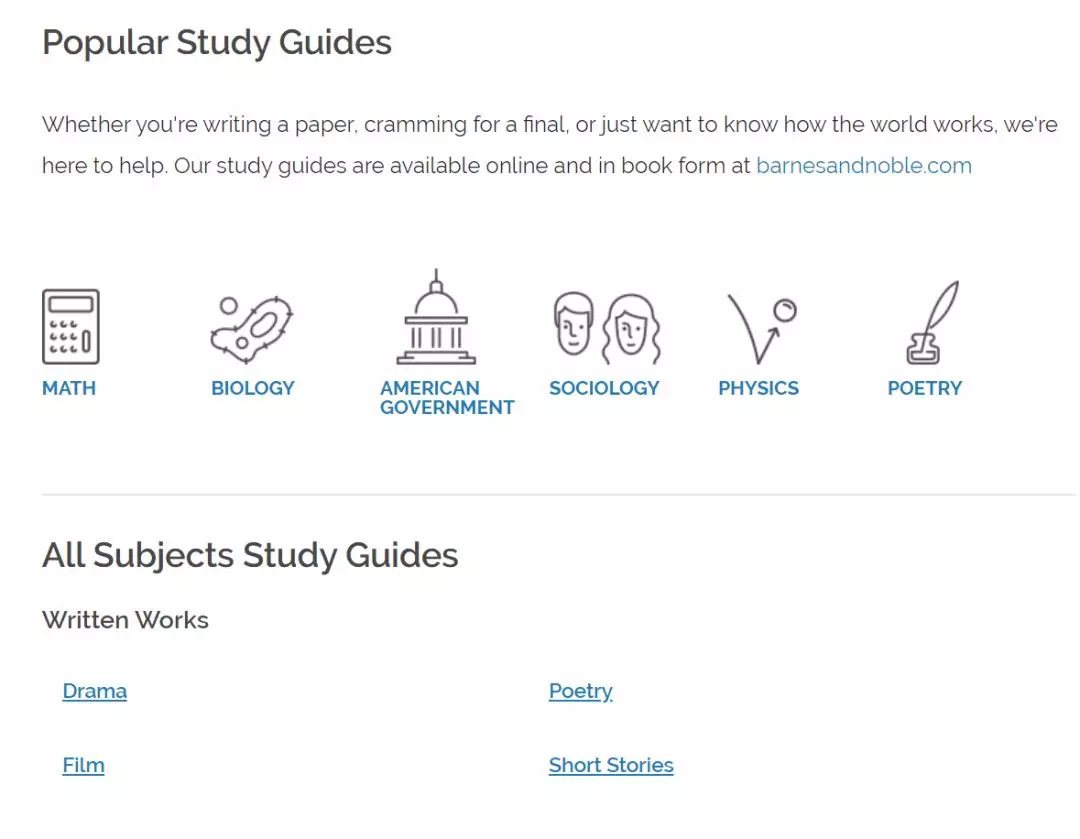Click the Popular Study Guides heading

click(217, 43)
